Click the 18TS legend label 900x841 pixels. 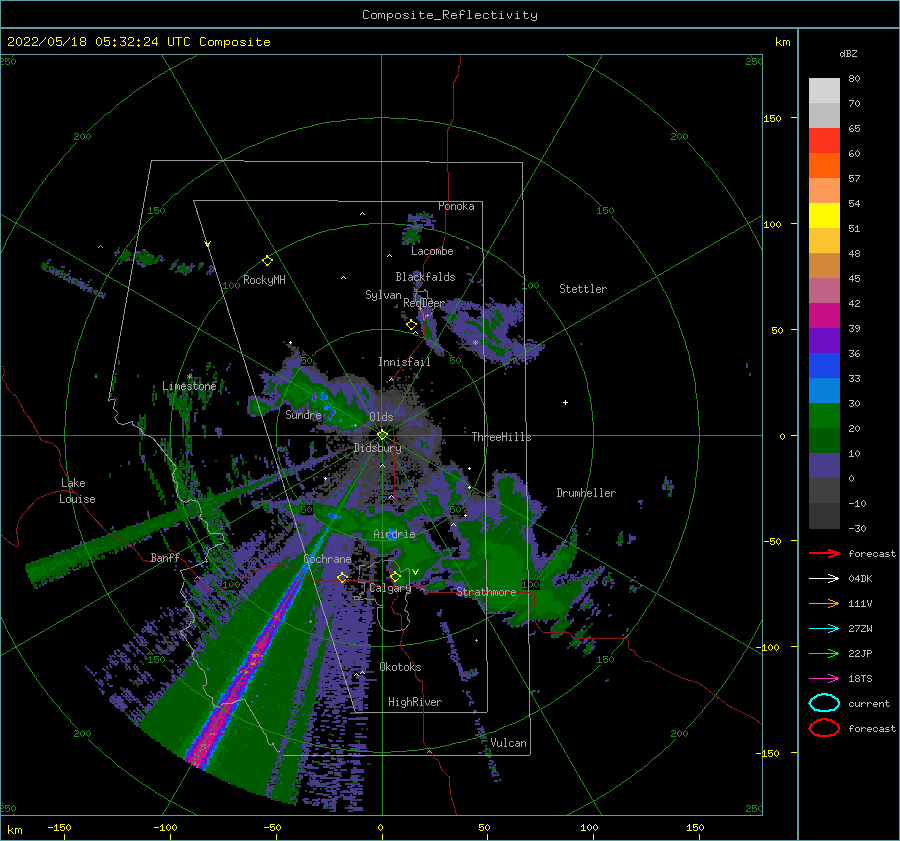click(860, 679)
